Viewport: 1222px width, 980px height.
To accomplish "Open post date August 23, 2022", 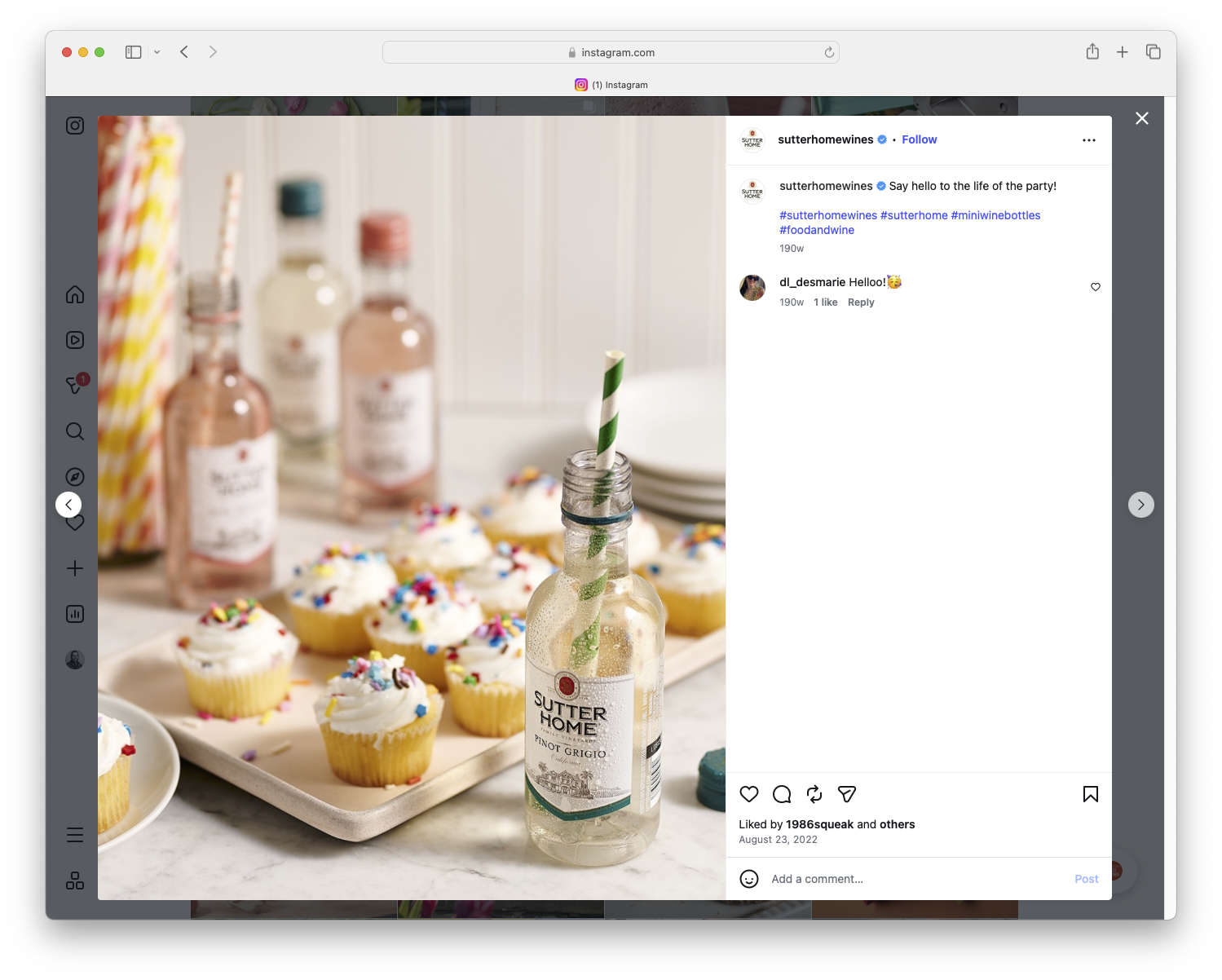I will tap(779, 840).
